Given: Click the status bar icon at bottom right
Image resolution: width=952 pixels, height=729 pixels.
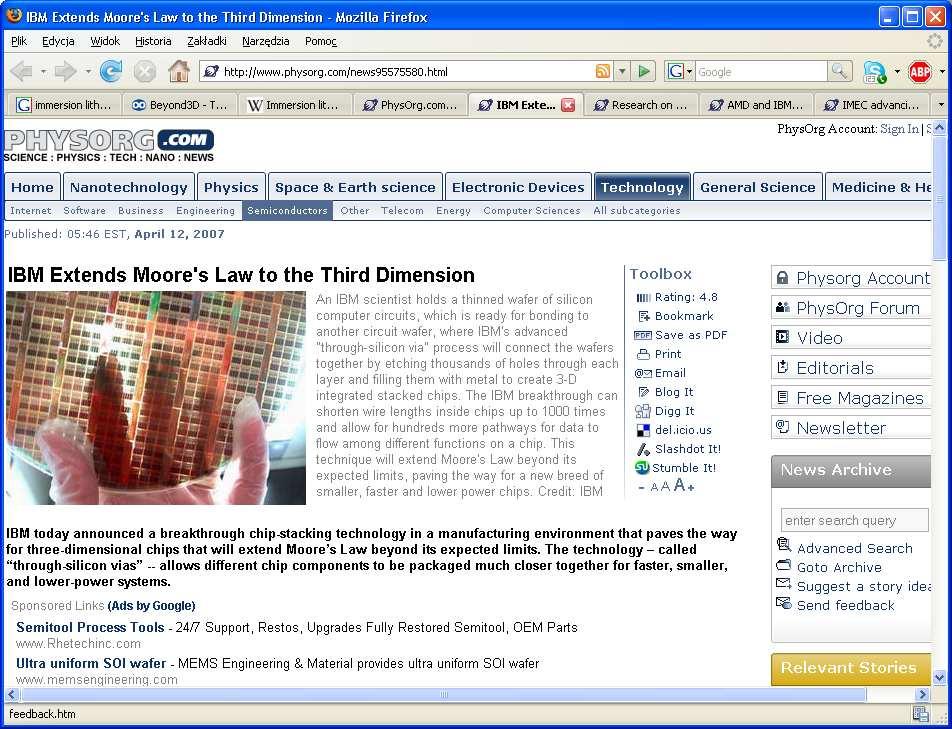Looking at the screenshot, I should 920,714.
